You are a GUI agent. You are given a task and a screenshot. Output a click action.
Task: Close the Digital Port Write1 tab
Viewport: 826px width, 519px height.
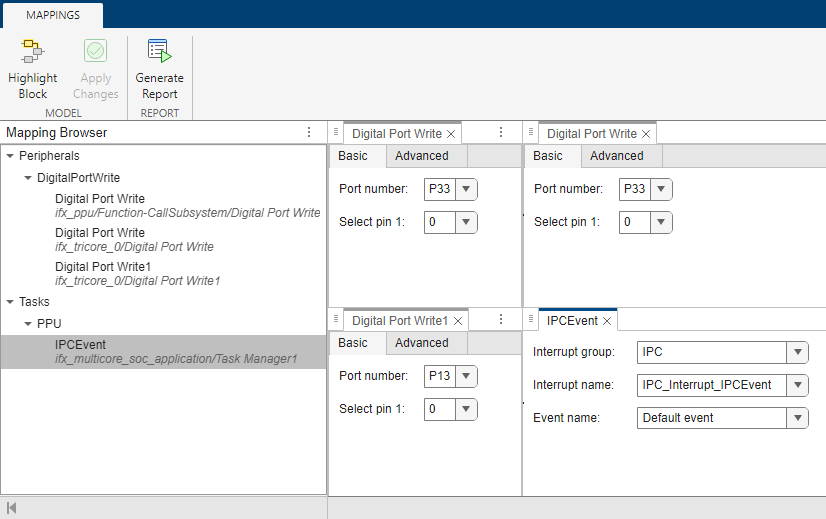(458, 321)
